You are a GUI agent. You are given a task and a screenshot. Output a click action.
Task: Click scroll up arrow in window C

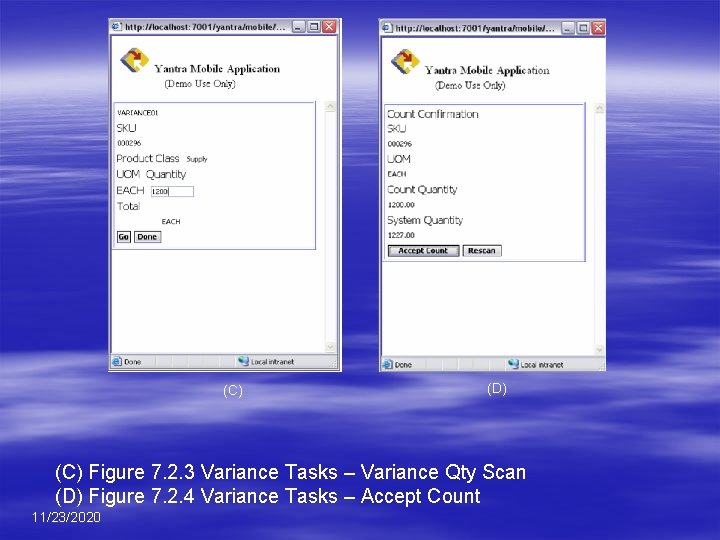pos(330,107)
